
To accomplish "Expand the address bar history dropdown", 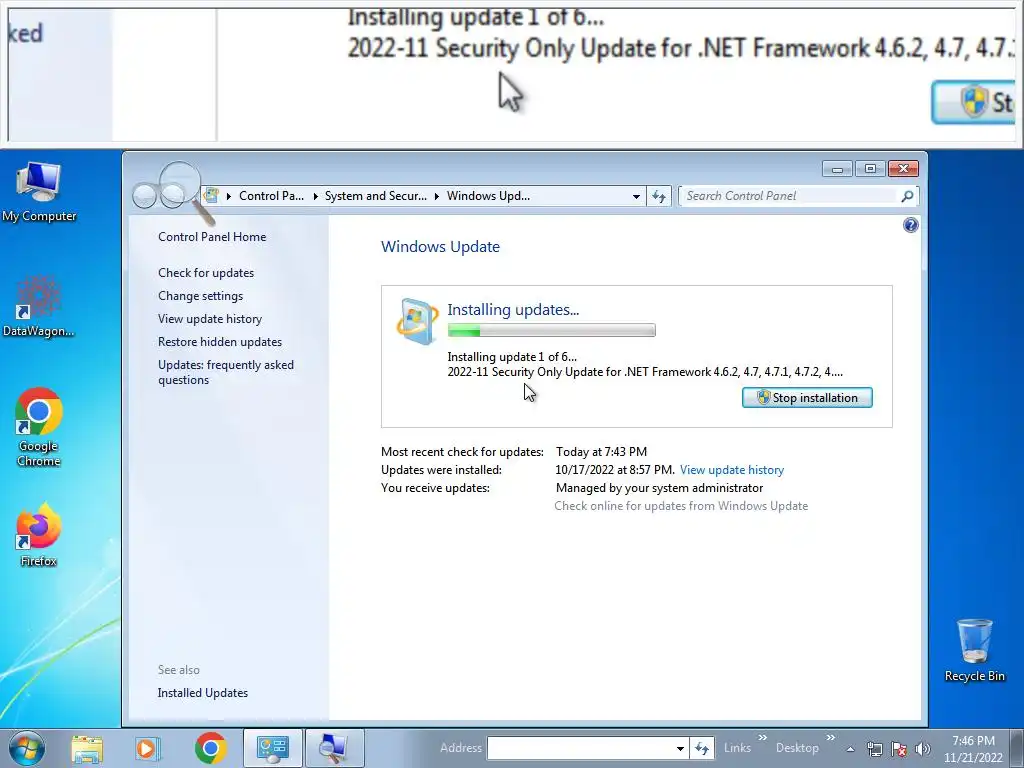I will tap(636, 196).
